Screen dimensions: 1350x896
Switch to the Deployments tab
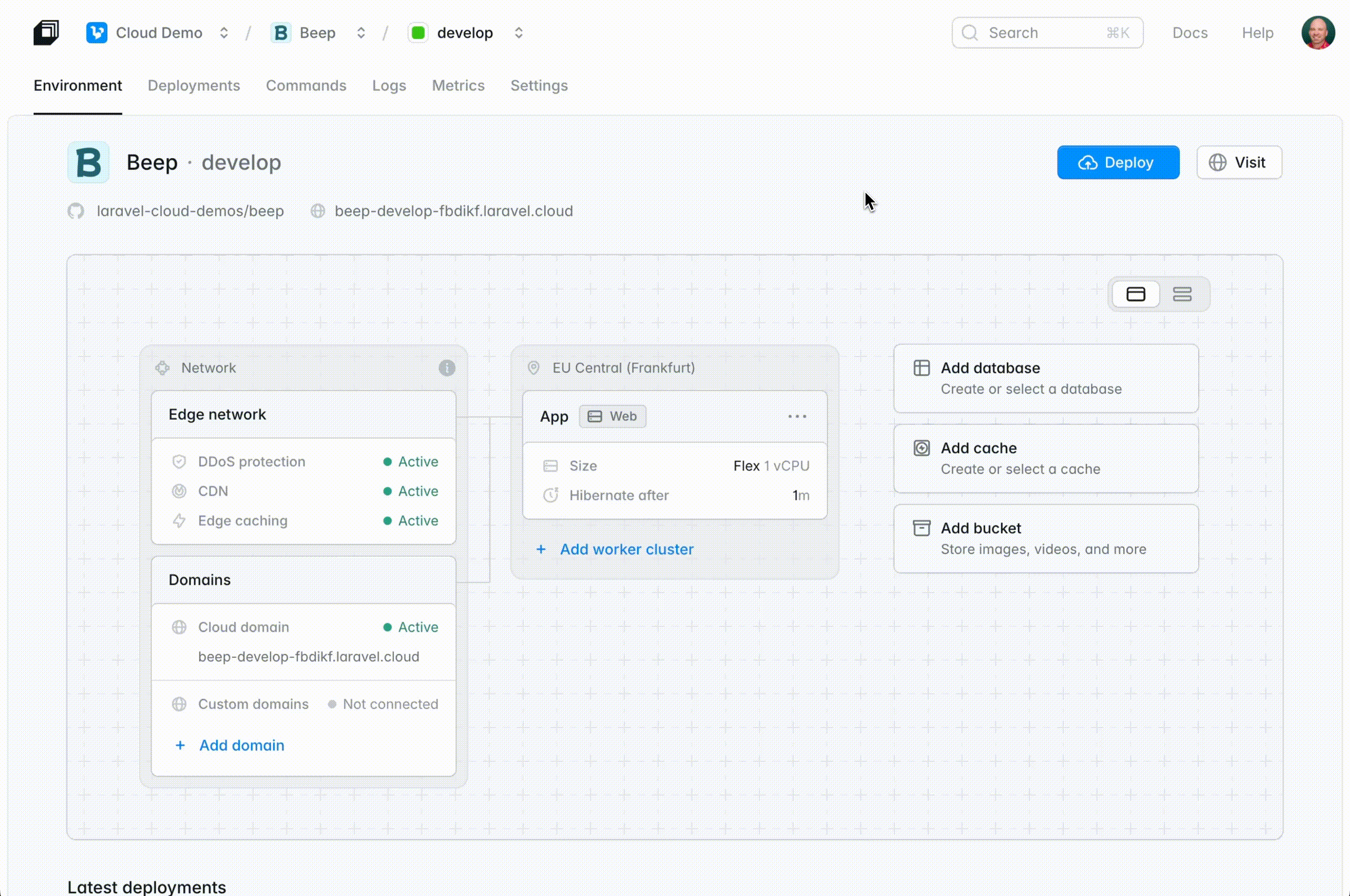(x=194, y=86)
